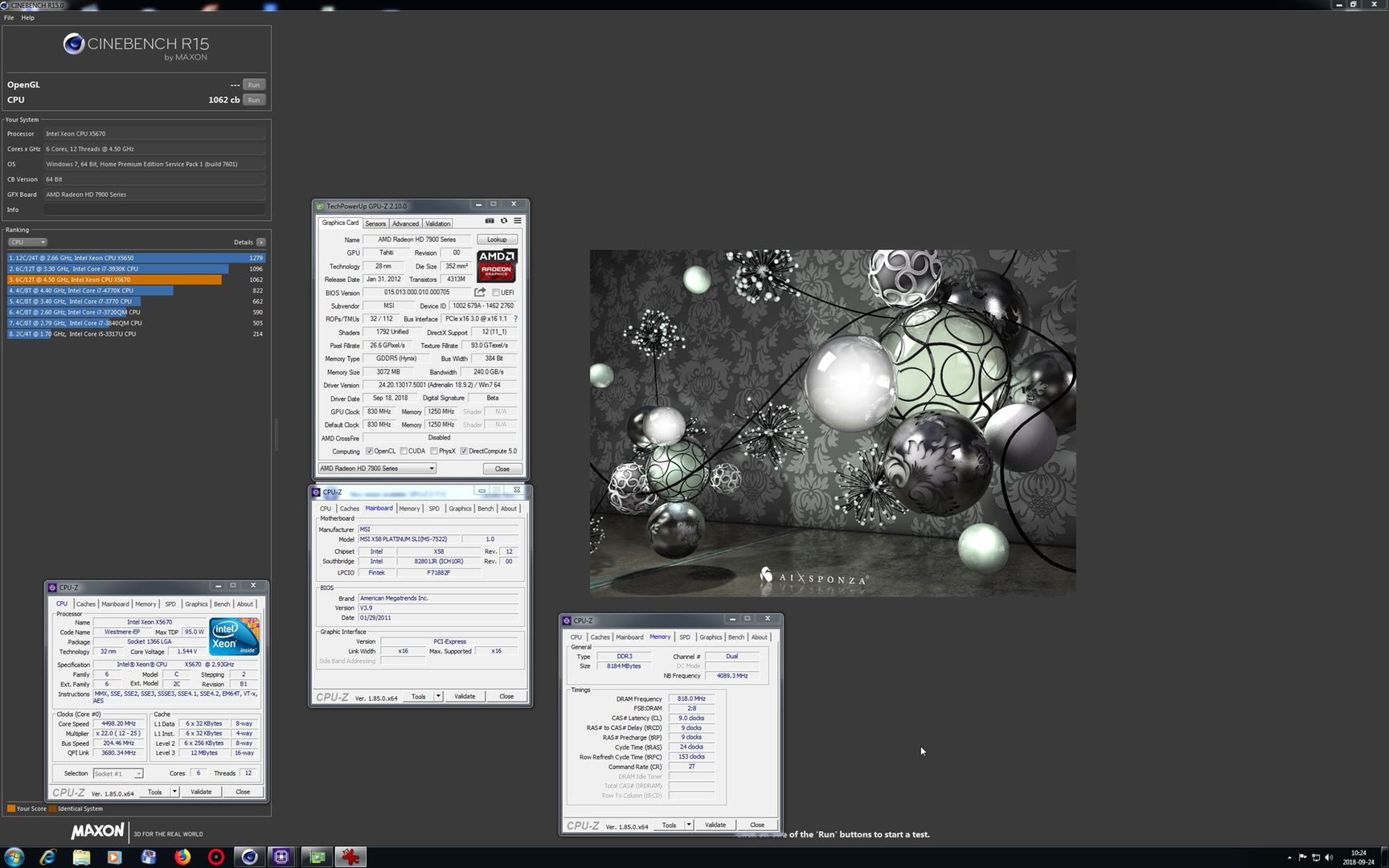
Task: Select the Core i7-3930K ranking row
Action: click(x=135, y=268)
